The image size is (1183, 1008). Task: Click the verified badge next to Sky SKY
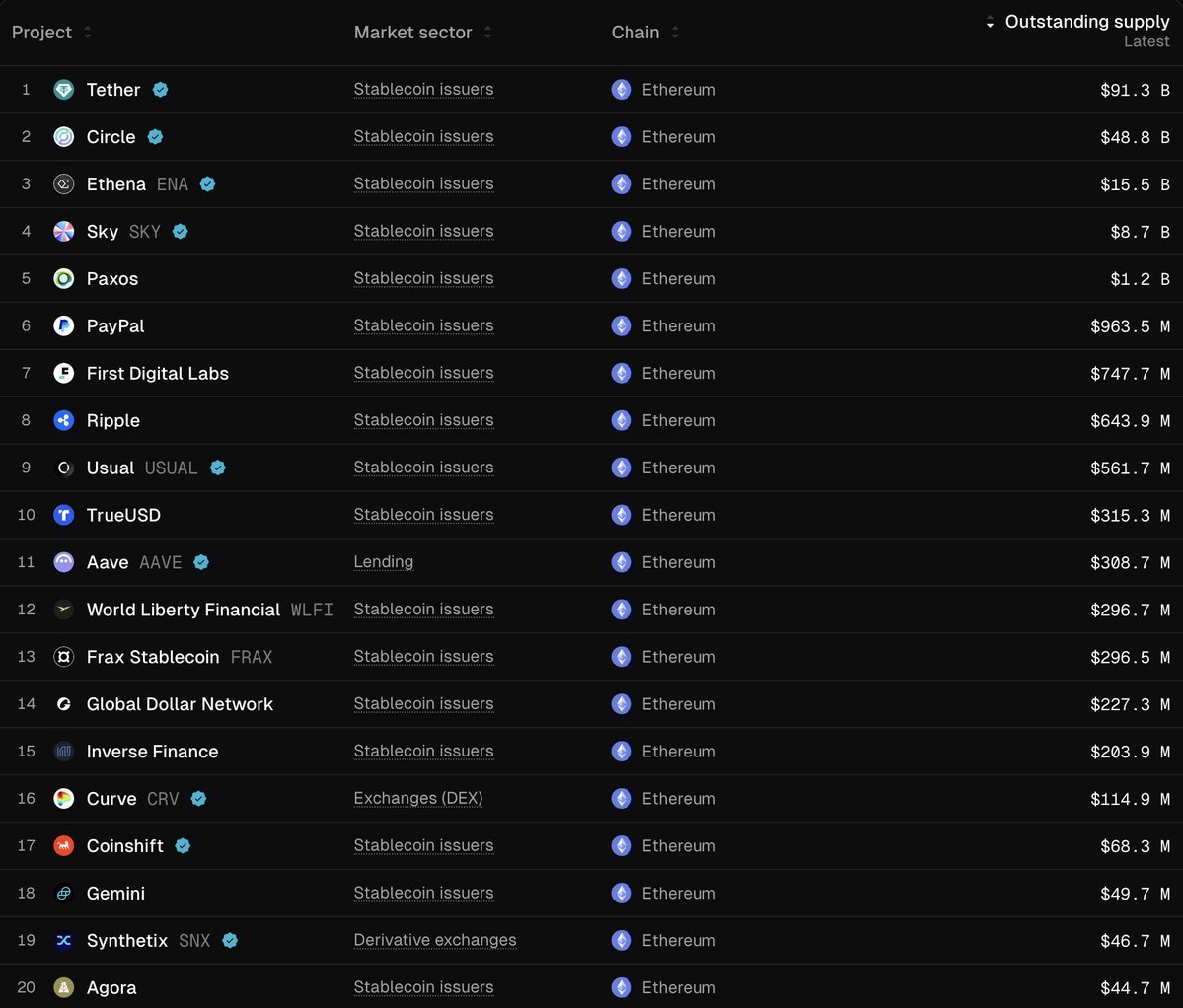point(181,232)
